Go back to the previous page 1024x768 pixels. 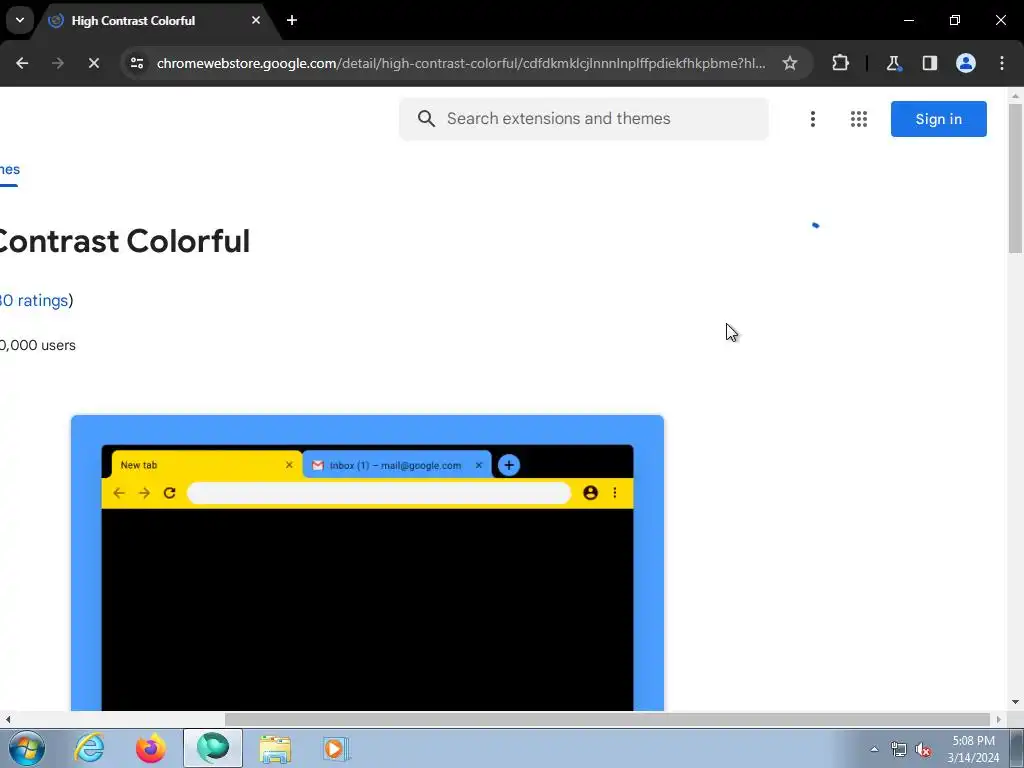click(x=22, y=63)
